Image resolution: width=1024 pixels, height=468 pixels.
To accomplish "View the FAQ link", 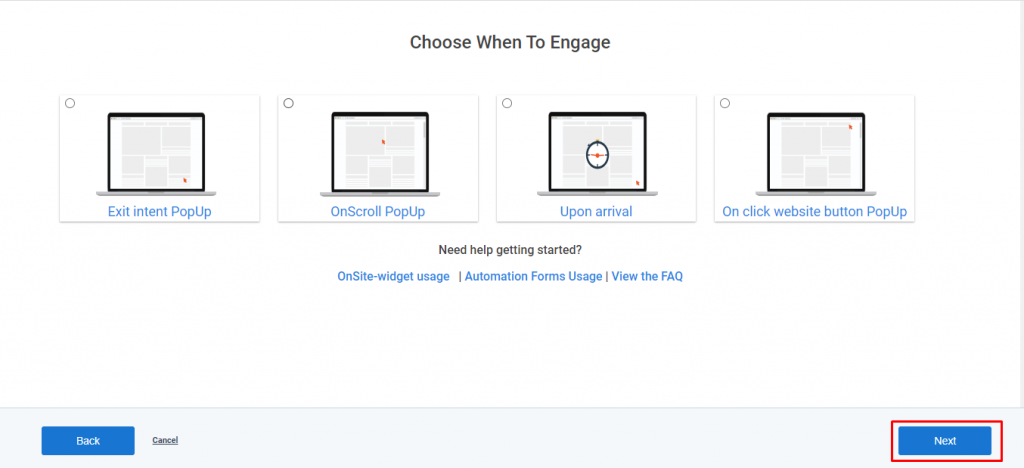I will coord(647,276).
